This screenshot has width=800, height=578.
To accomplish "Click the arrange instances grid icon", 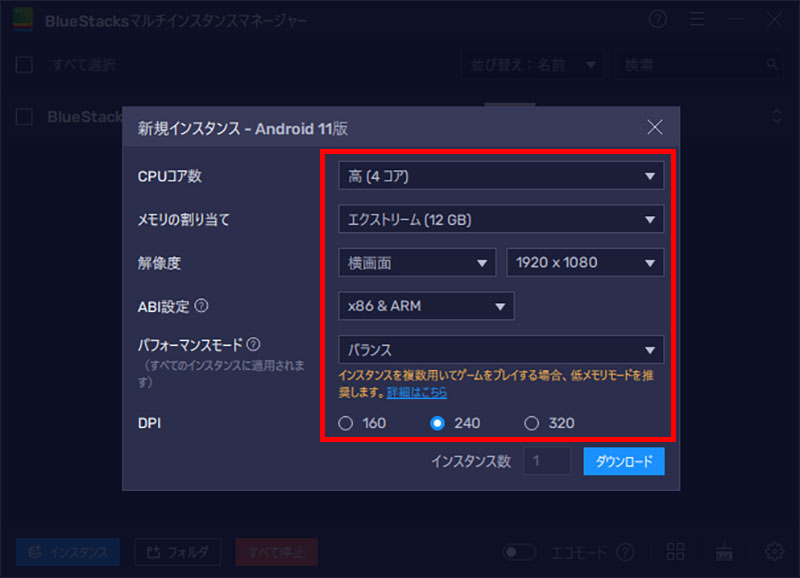I will tap(675, 551).
